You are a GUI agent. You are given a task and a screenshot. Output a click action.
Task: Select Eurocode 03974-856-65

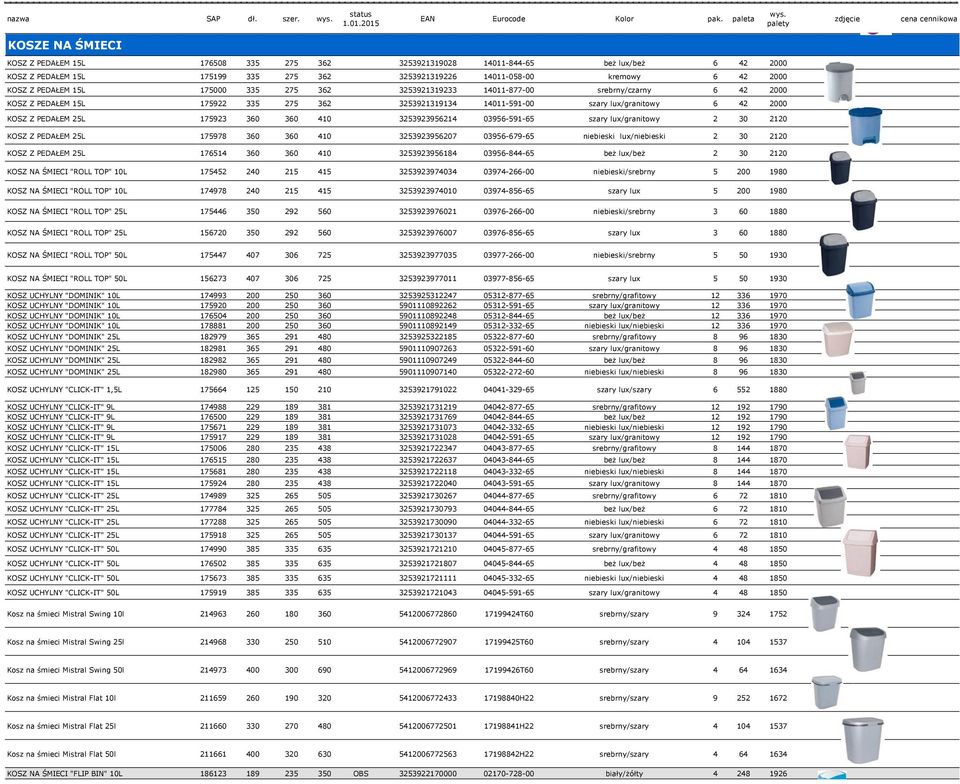point(509,191)
